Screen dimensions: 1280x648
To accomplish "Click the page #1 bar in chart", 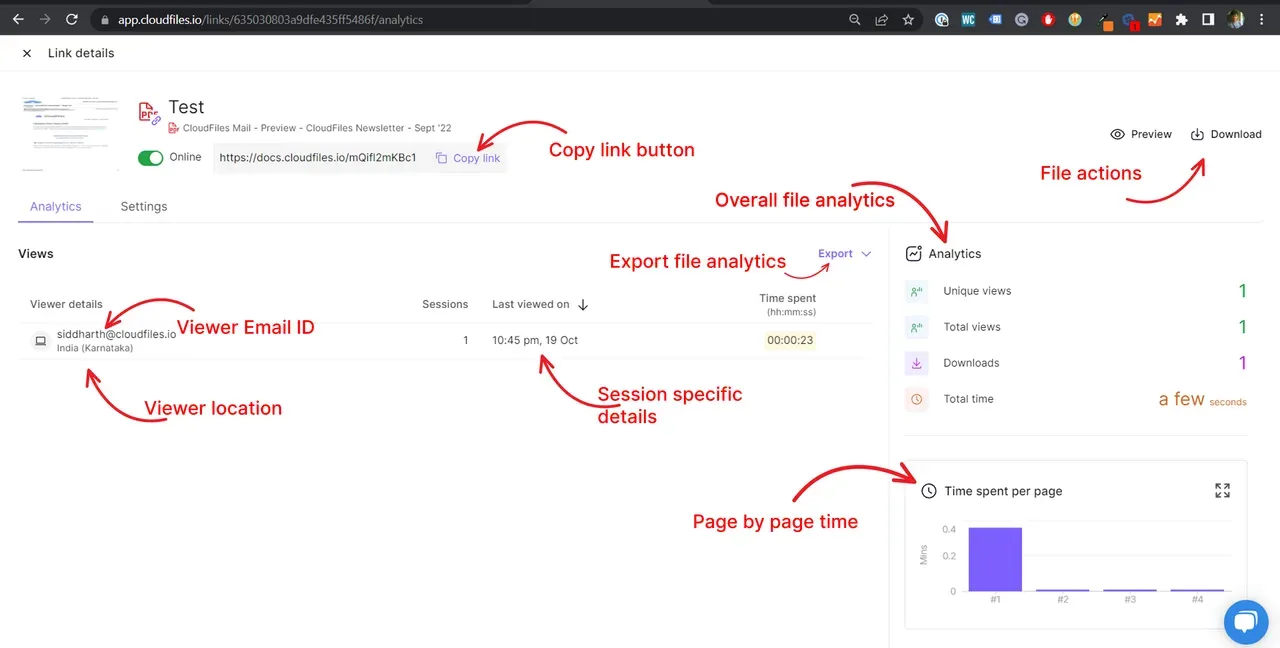I will coord(995,559).
